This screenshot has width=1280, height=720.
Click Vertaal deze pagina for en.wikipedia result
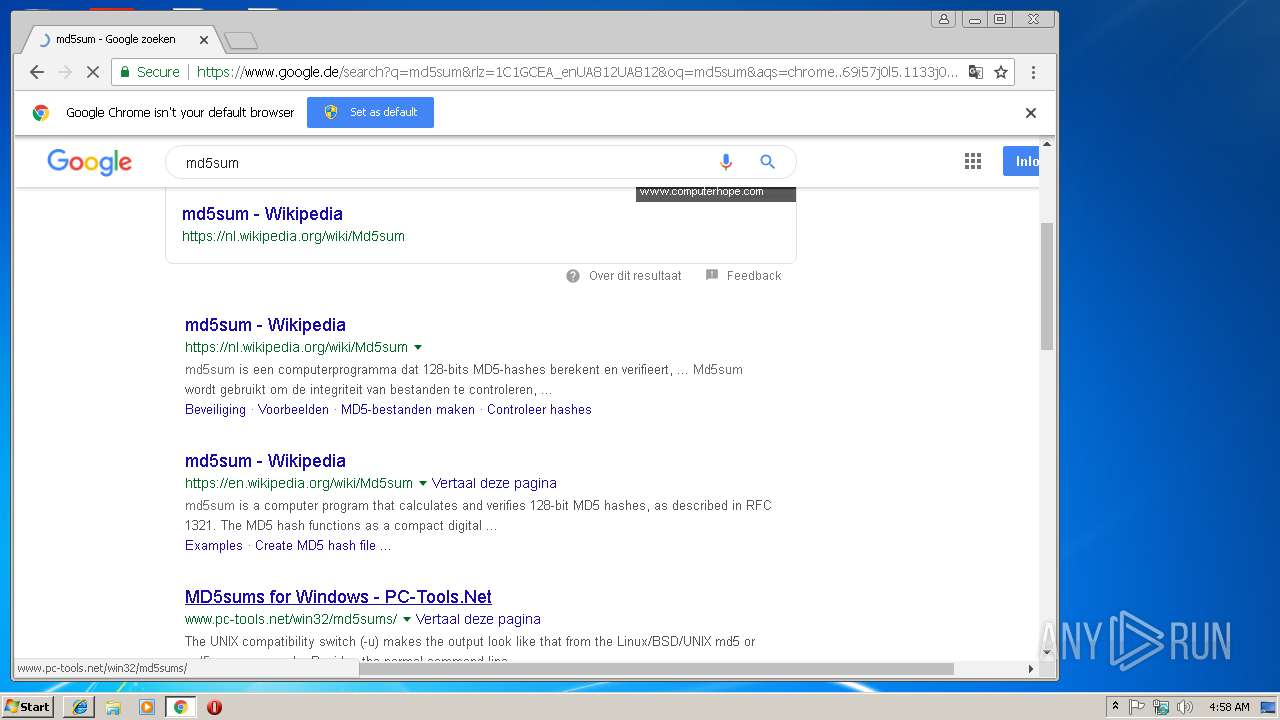click(494, 483)
